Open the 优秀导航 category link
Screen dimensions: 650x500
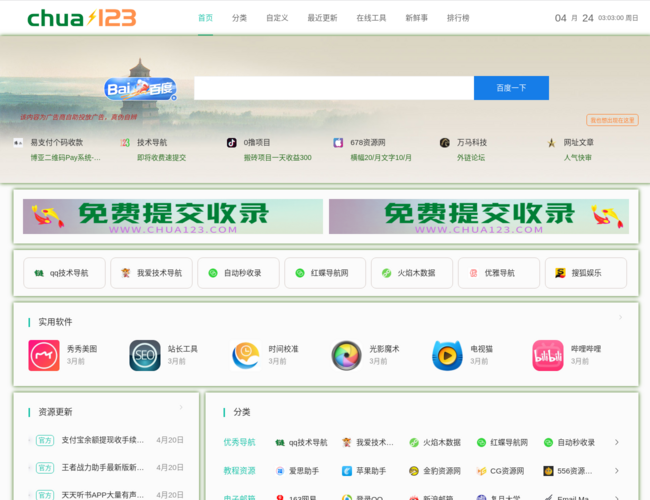tap(239, 442)
